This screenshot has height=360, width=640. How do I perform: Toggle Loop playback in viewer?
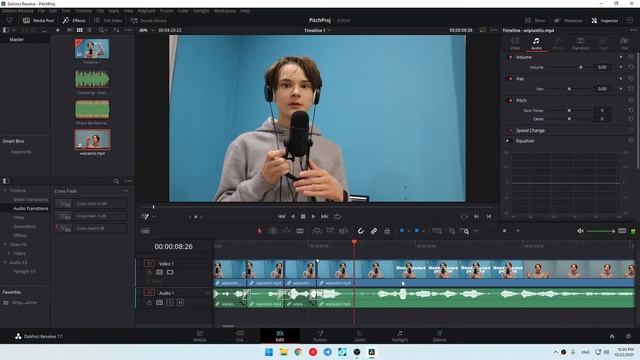coord(337,216)
